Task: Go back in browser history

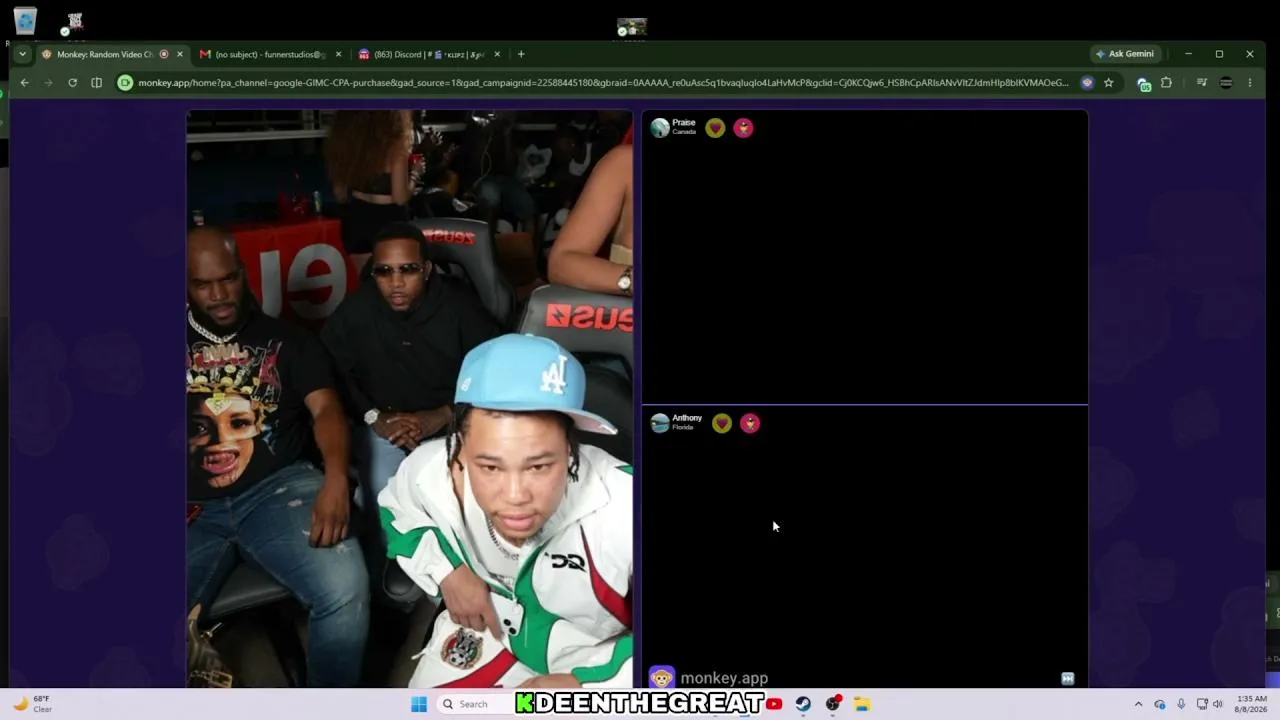Action: [25, 83]
